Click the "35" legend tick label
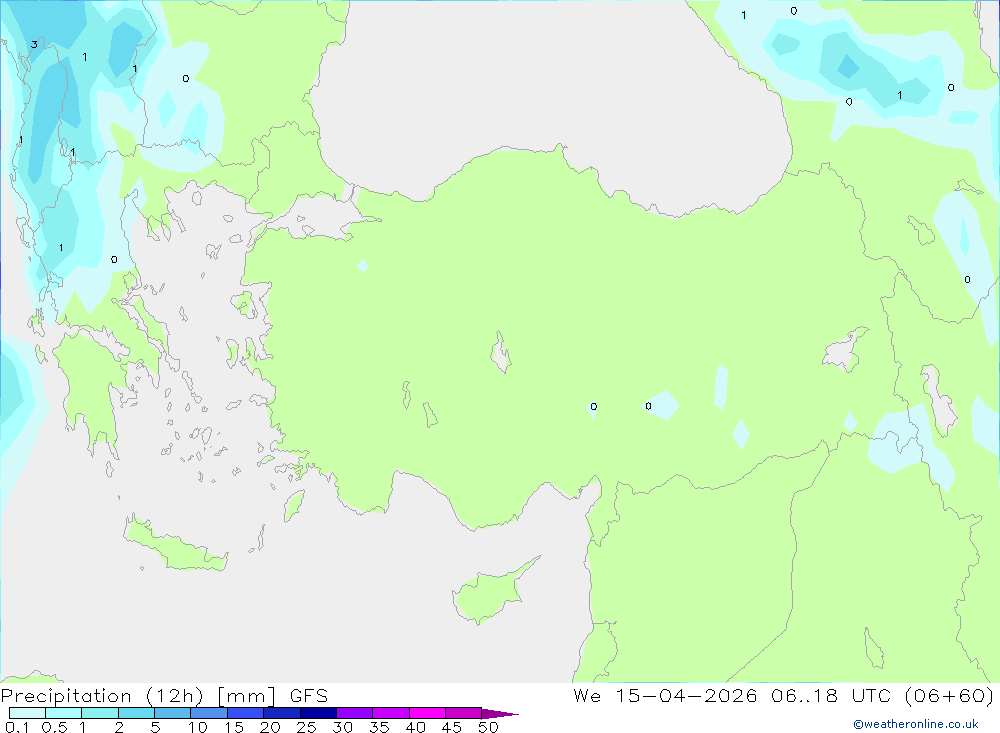1000x733 pixels. (x=379, y=727)
